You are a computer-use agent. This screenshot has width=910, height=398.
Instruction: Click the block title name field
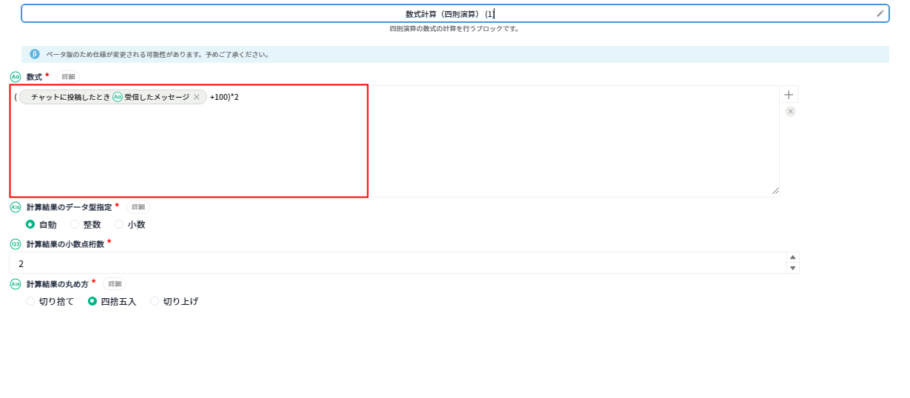point(455,13)
